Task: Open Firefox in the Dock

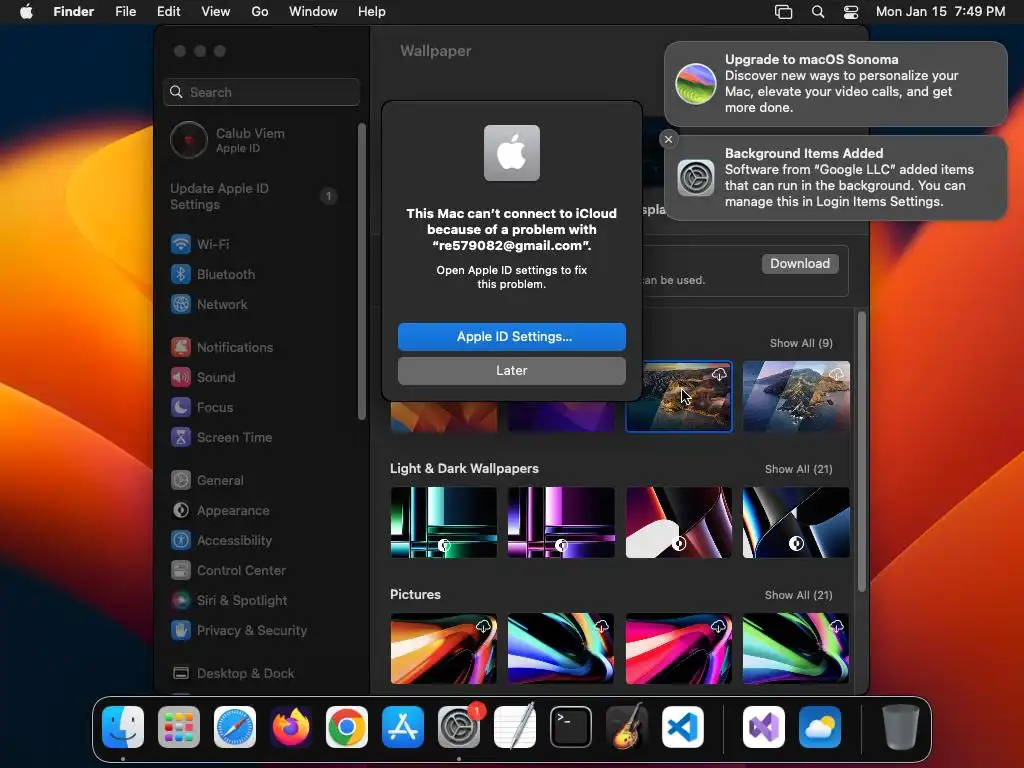Action: [x=291, y=727]
